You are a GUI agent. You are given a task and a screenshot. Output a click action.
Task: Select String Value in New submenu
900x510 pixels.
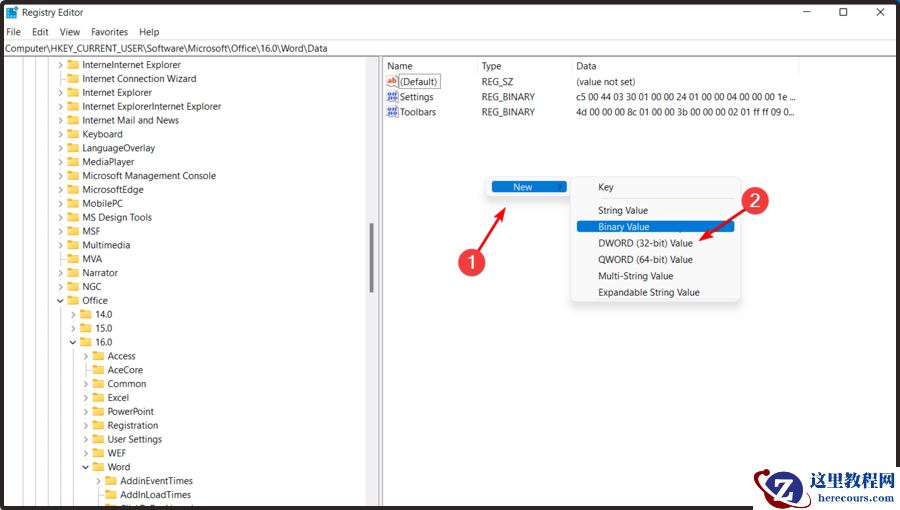(x=623, y=210)
